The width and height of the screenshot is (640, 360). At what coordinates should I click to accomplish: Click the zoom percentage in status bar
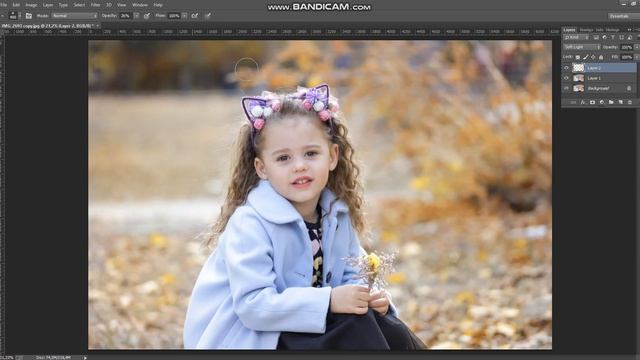(7, 358)
